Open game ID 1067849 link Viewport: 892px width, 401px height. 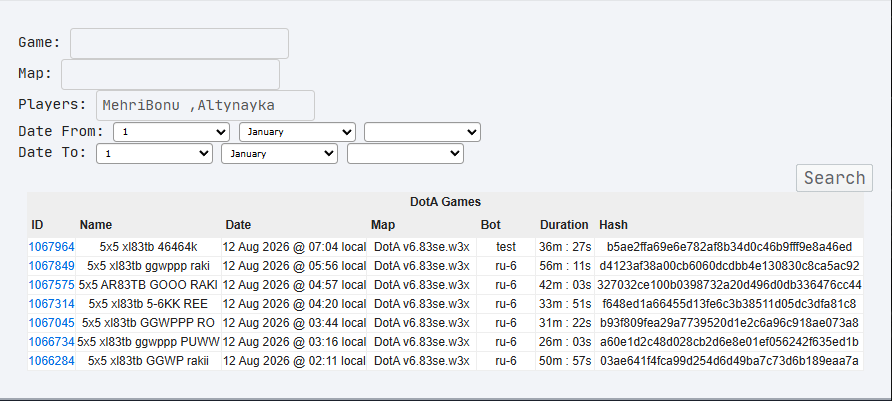(x=51, y=266)
